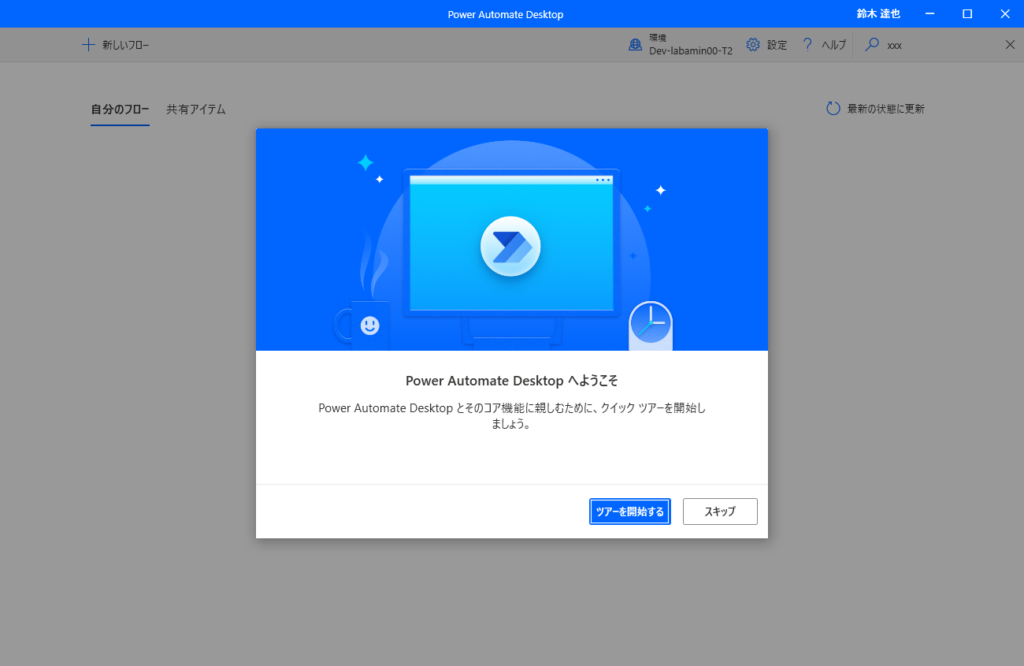Click the user name 鈴木 達也
This screenshot has width=1024, height=666.
(x=878, y=14)
